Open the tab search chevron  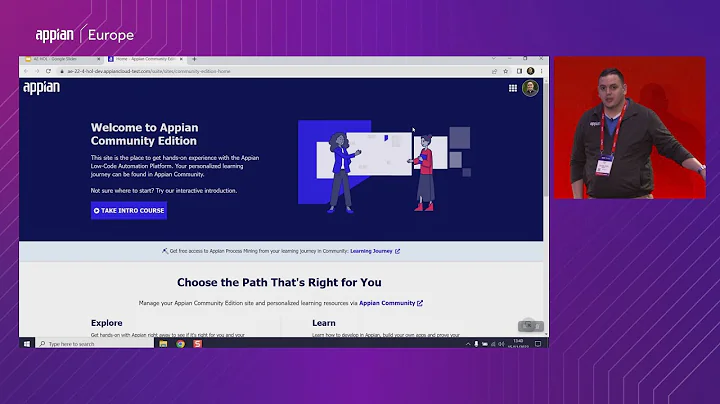[x=494, y=59]
